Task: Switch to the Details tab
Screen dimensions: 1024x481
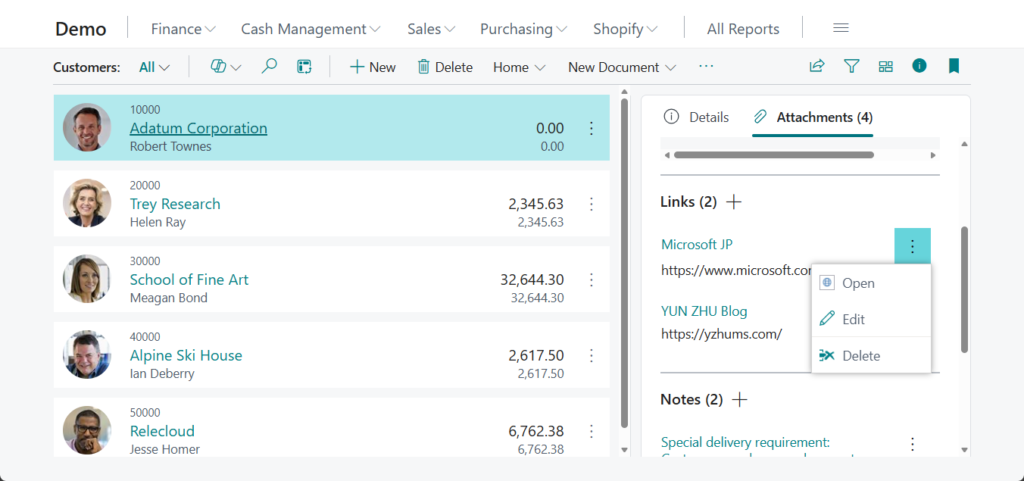Action: pyautogui.click(x=697, y=117)
